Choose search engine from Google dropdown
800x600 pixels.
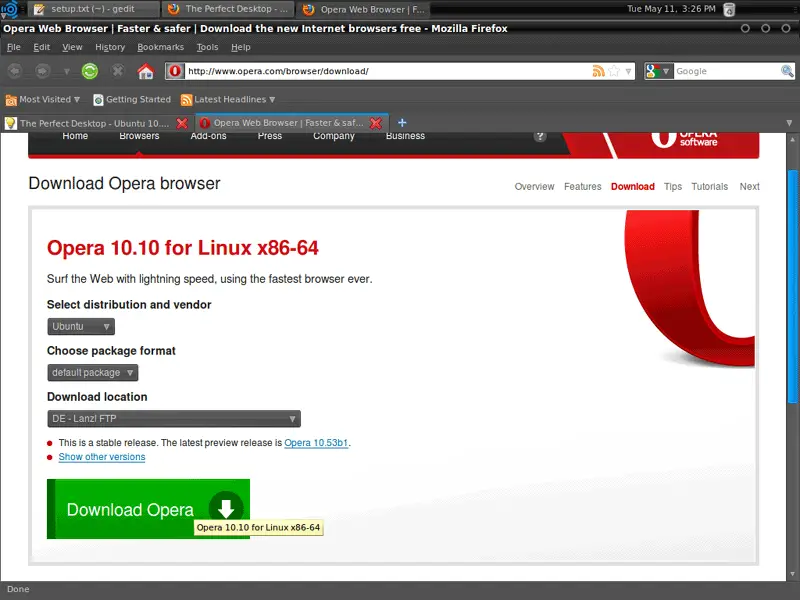pyautogui.click(x=658, y=71)
